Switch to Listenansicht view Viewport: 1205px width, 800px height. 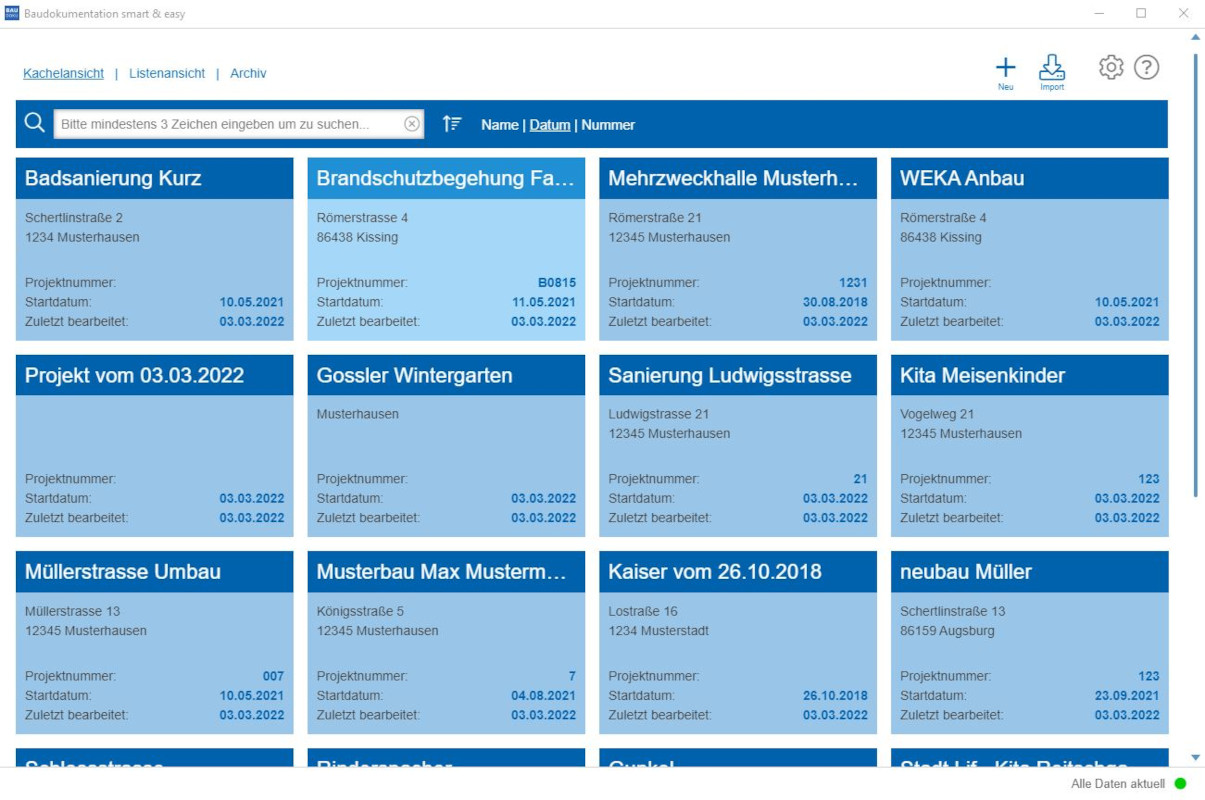click(x=167, y=73)
